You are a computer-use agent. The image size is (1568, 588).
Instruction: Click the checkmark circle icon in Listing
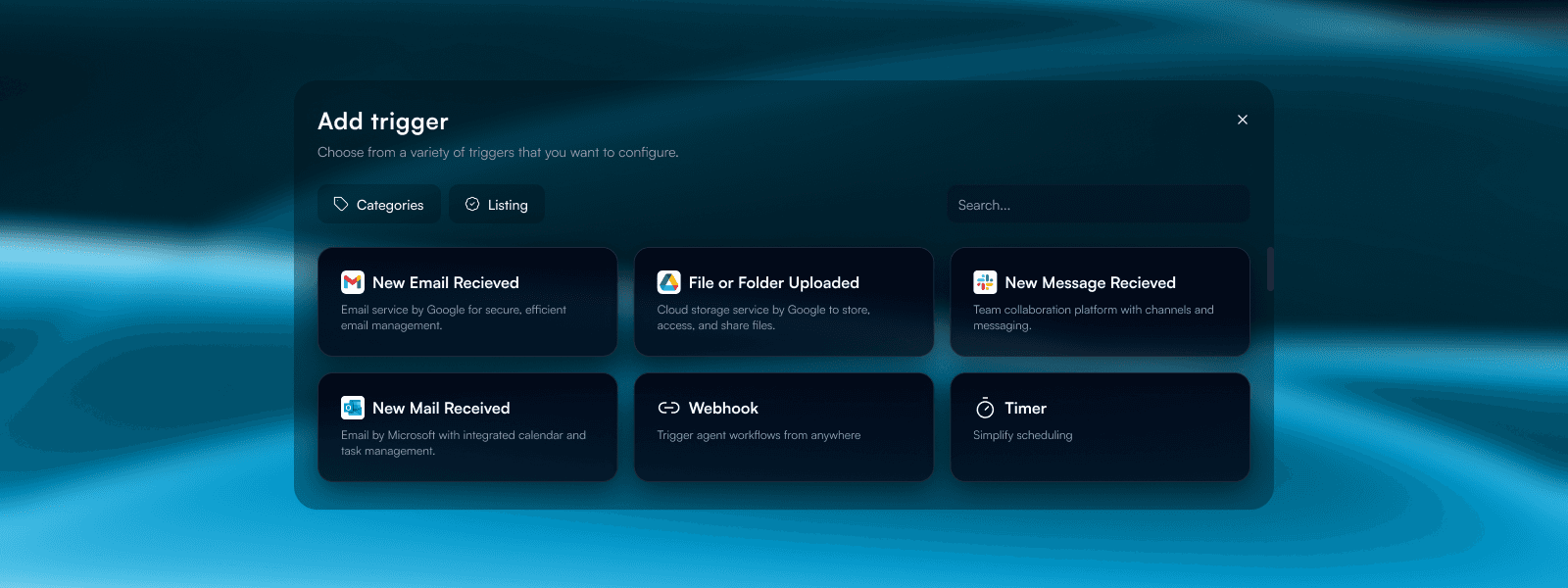click(x=472, y=204)
